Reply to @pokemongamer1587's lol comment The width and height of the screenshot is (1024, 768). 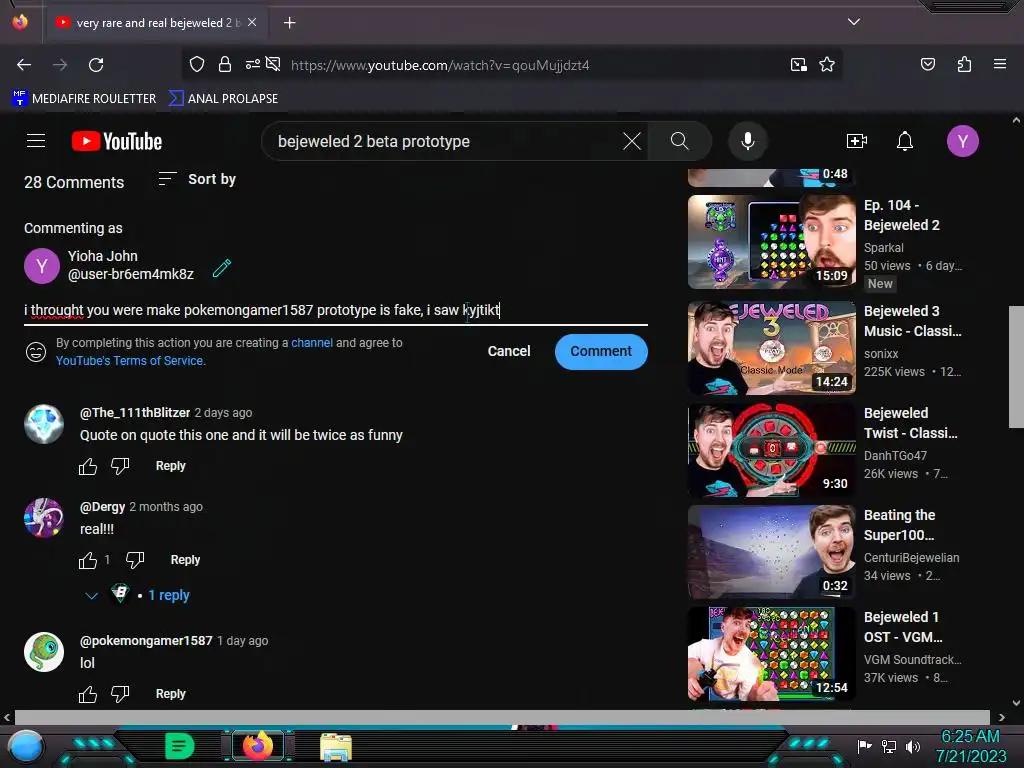click(x=170, y=694)
